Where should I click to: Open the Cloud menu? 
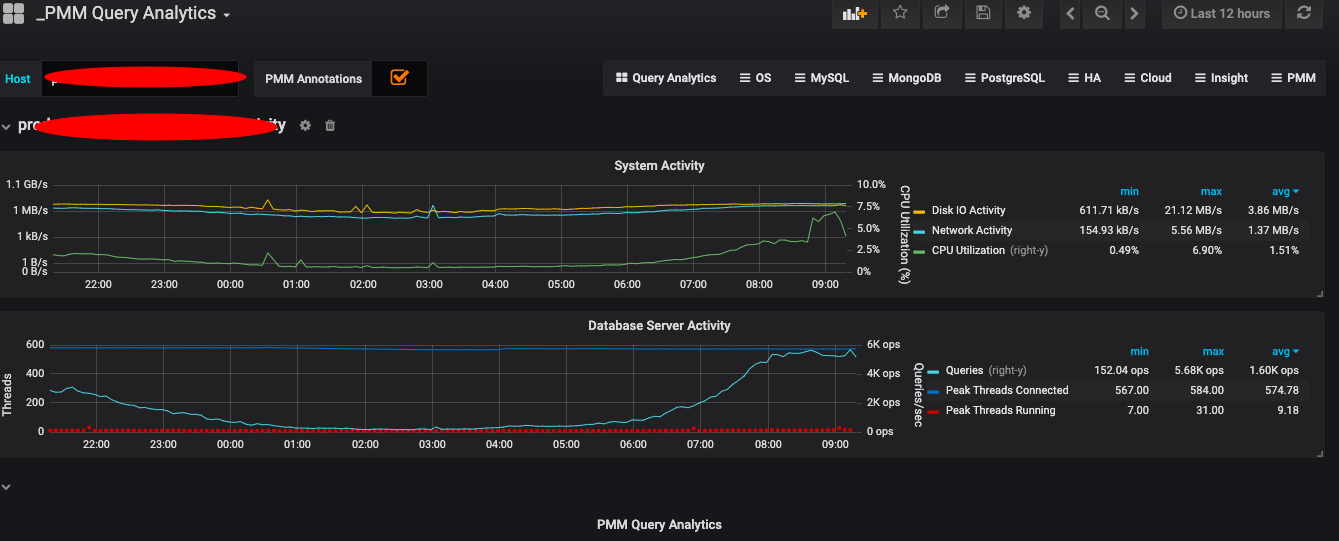1148,78
